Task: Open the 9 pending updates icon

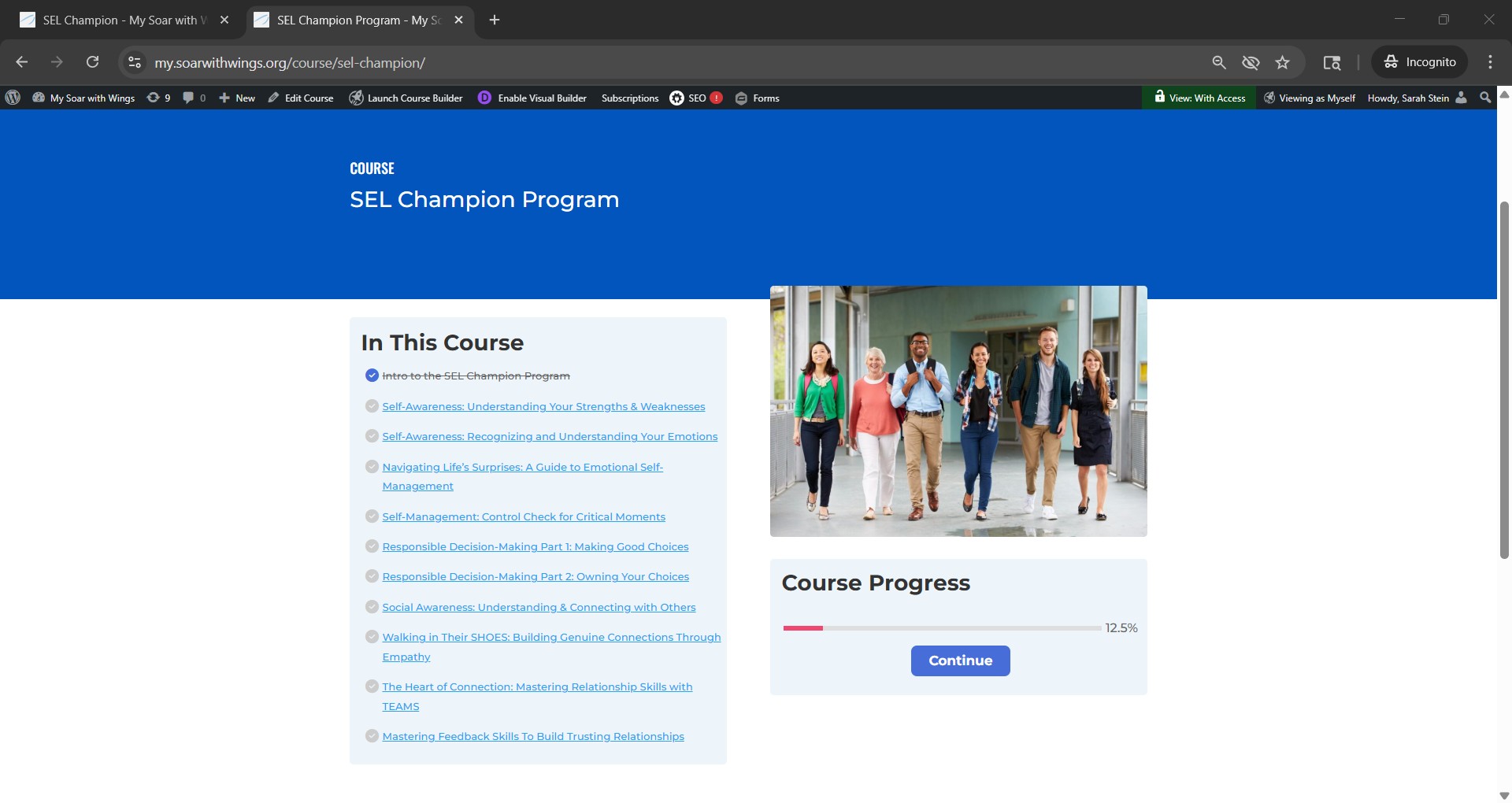Action: 158,98
